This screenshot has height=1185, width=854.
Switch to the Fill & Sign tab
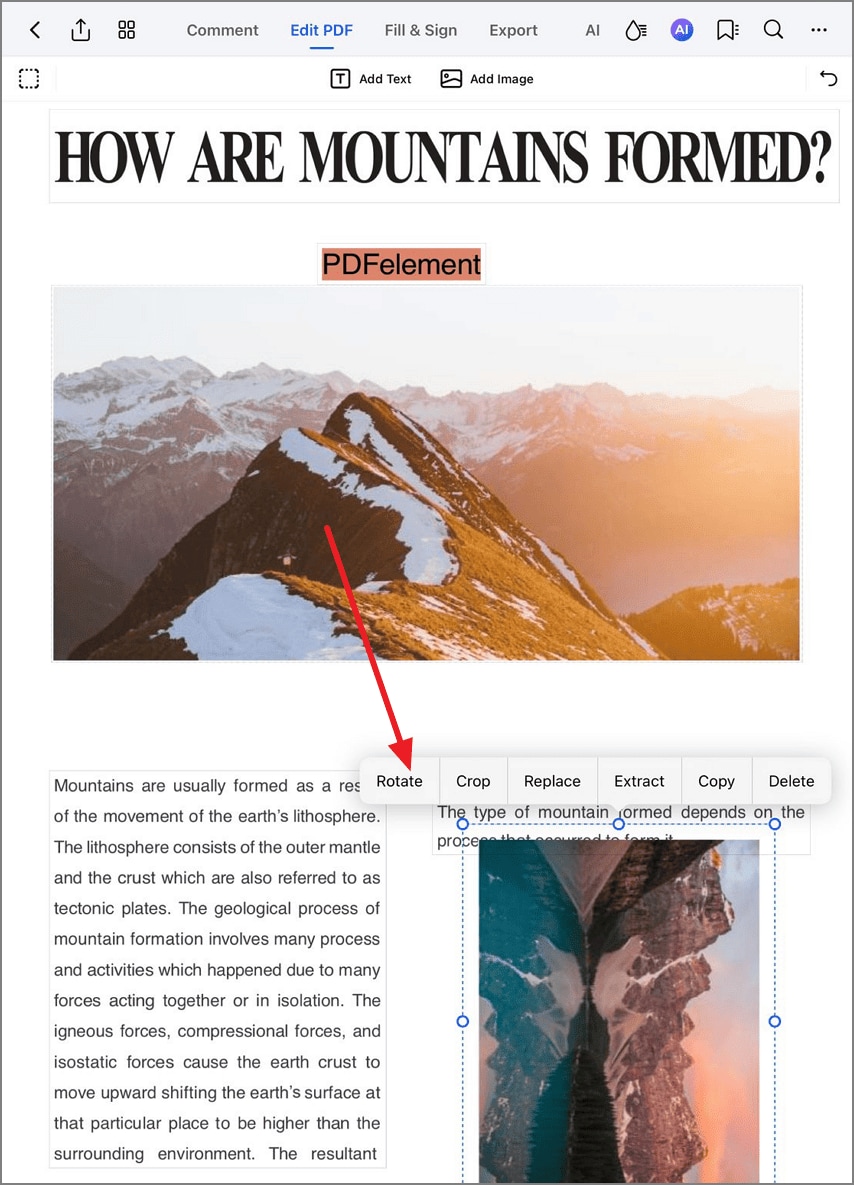421,30
